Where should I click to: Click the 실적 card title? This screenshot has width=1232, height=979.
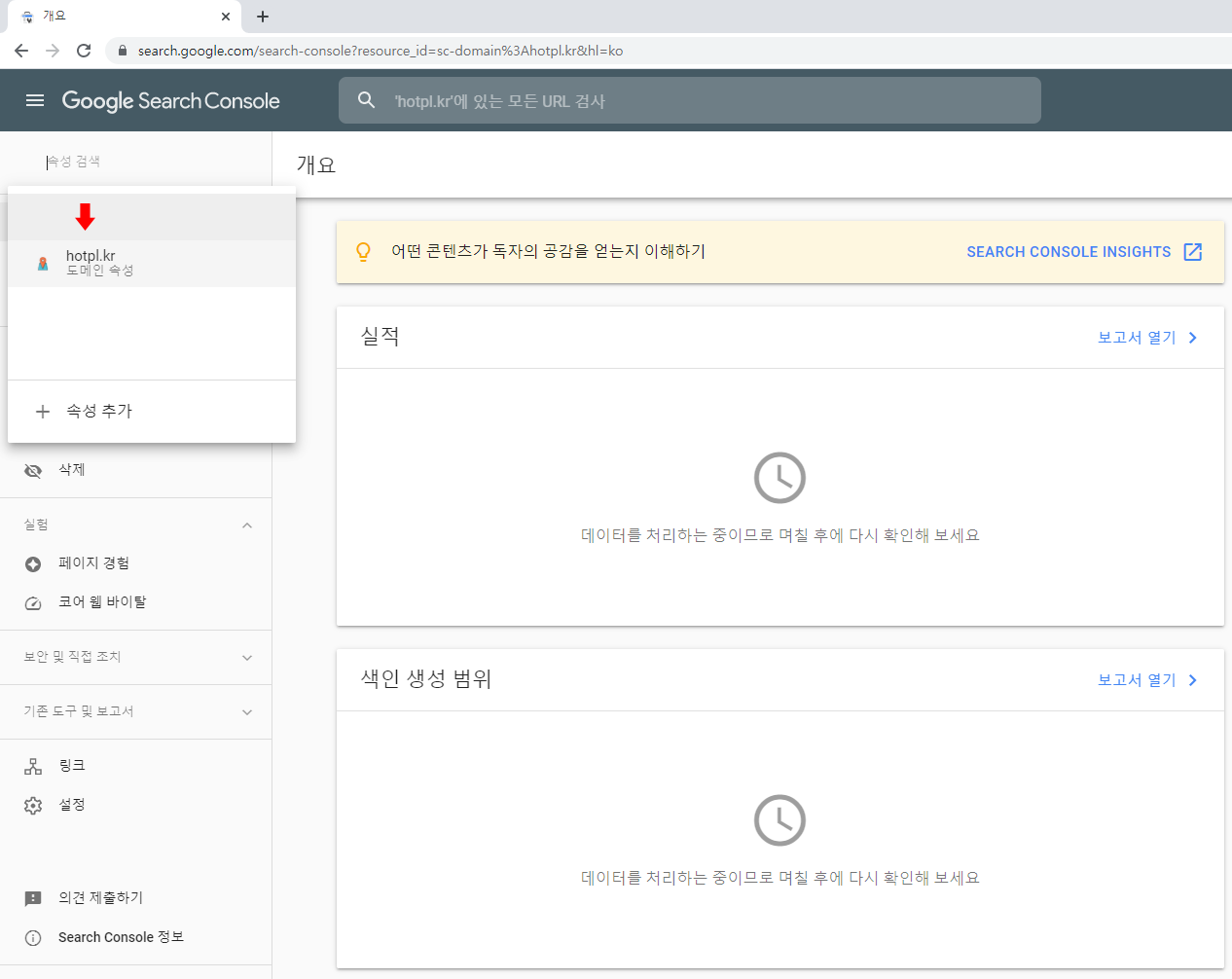coord(380,337)
